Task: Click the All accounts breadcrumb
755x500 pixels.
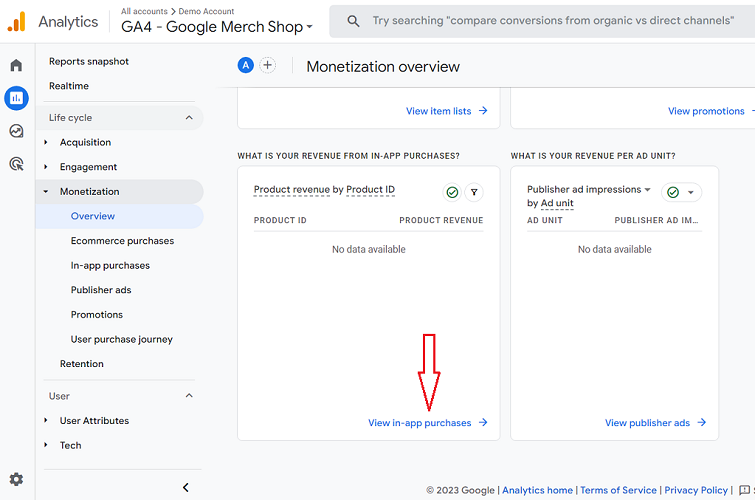Action: (144, 11)
